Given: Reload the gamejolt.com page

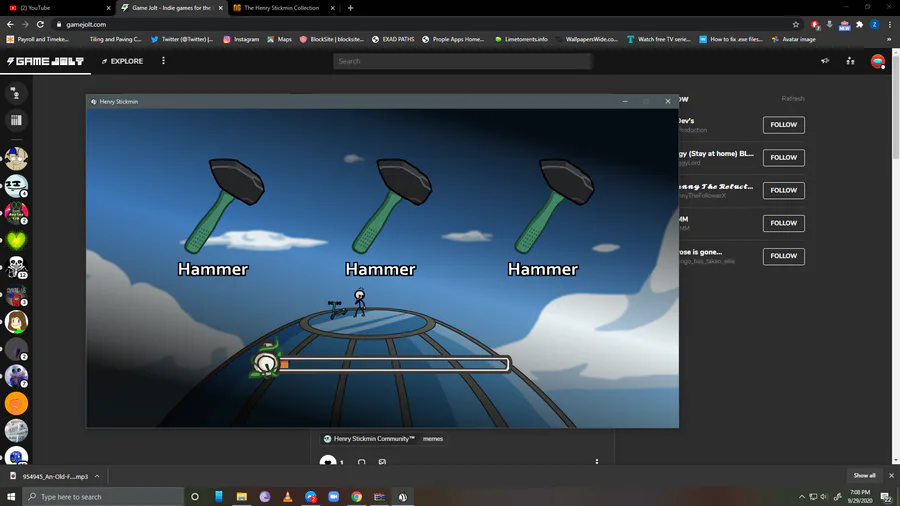Looking at the screenshot, I should click(40, 24).
